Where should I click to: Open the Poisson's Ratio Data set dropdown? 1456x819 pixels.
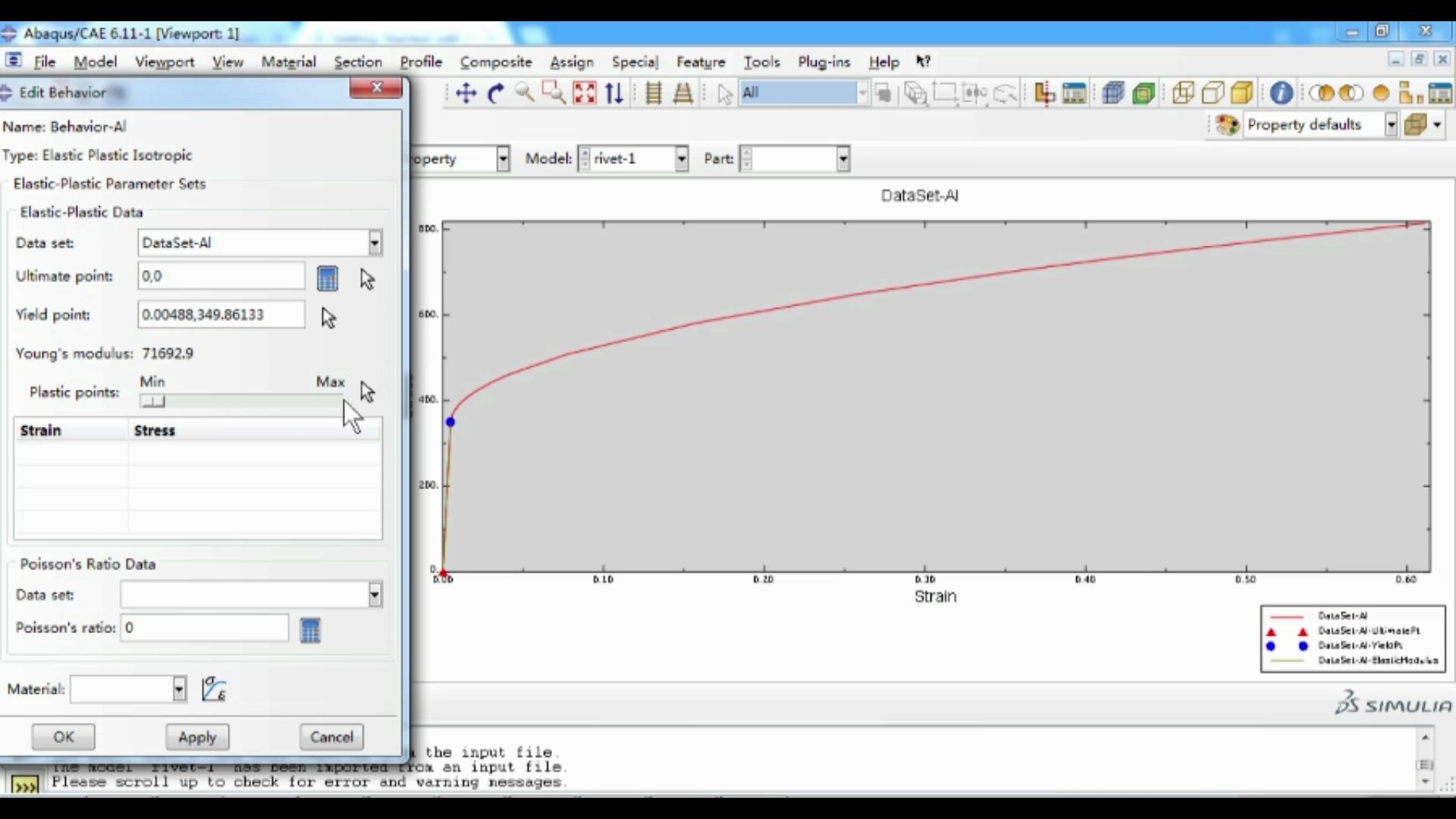click(x=375, y=595)
